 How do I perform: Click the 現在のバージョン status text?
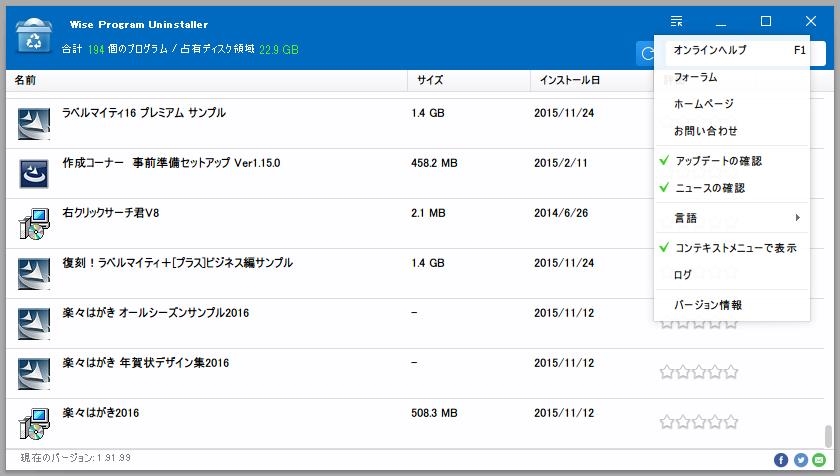click(75, 458)
